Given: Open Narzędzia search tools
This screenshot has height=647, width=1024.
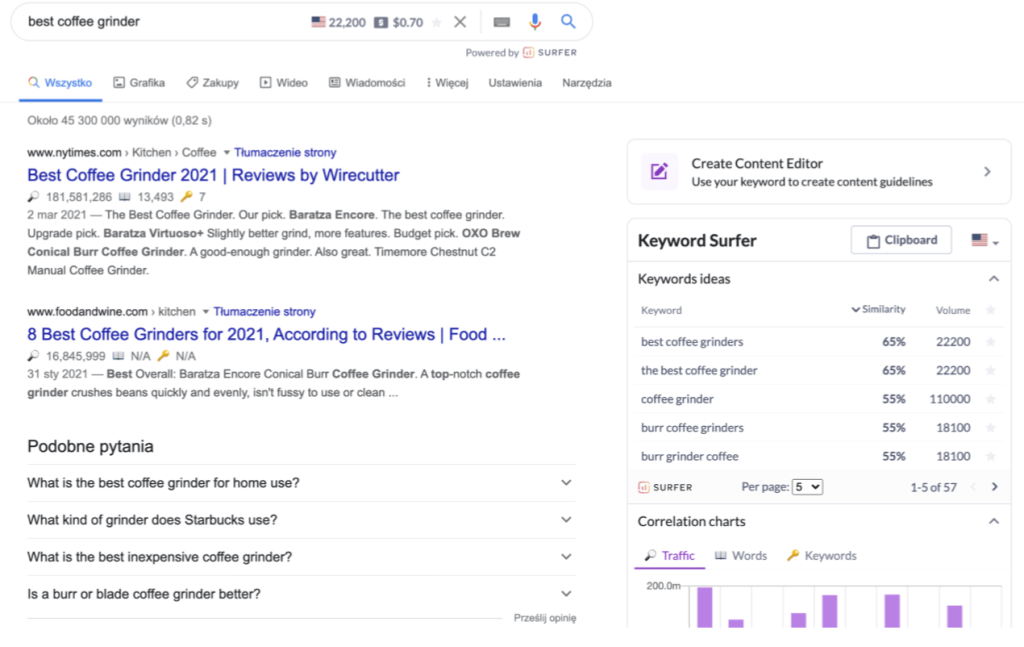Looking at the screenshot, I should click(587, 83).
